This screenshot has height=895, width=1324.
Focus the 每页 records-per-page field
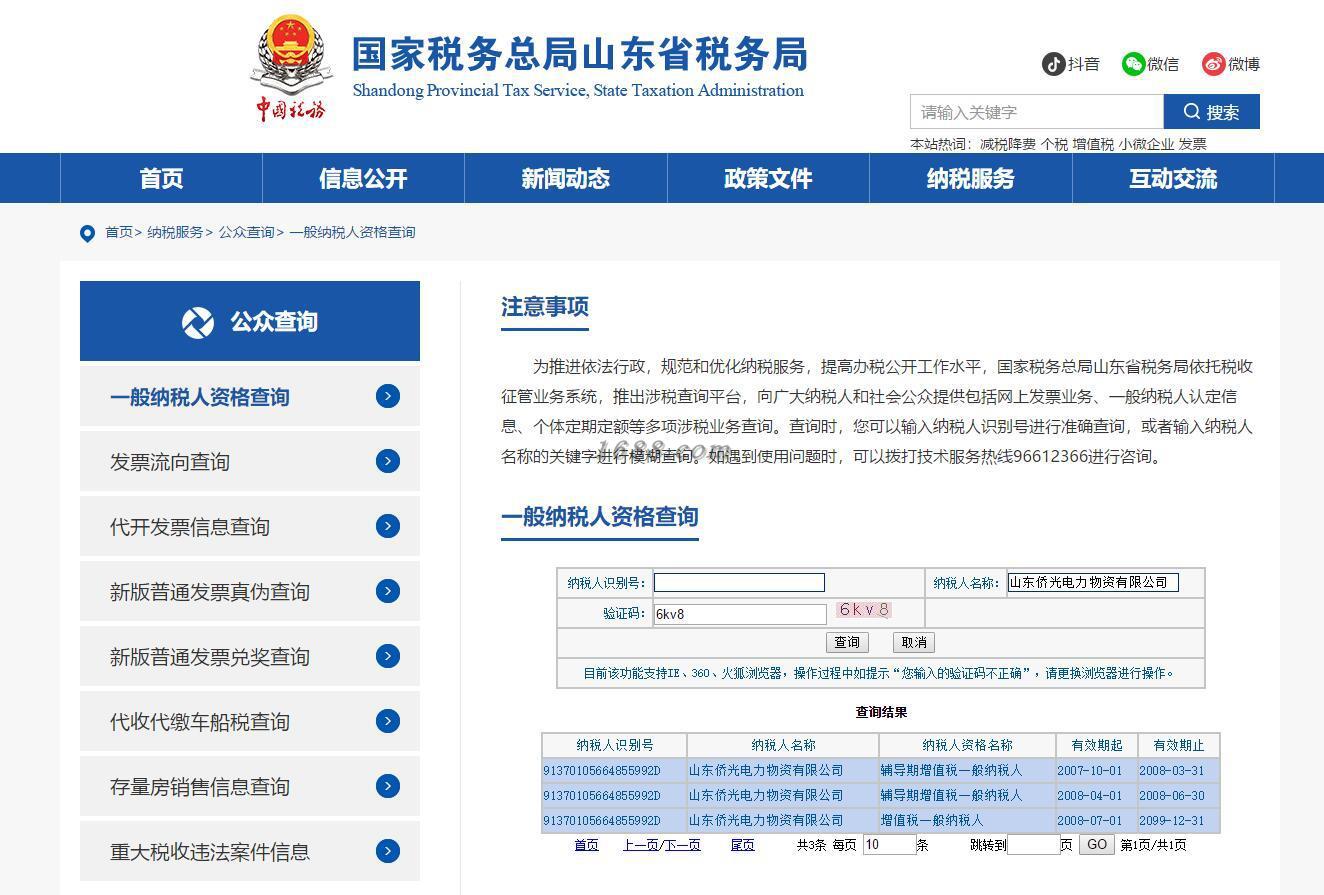coord(890,844)
